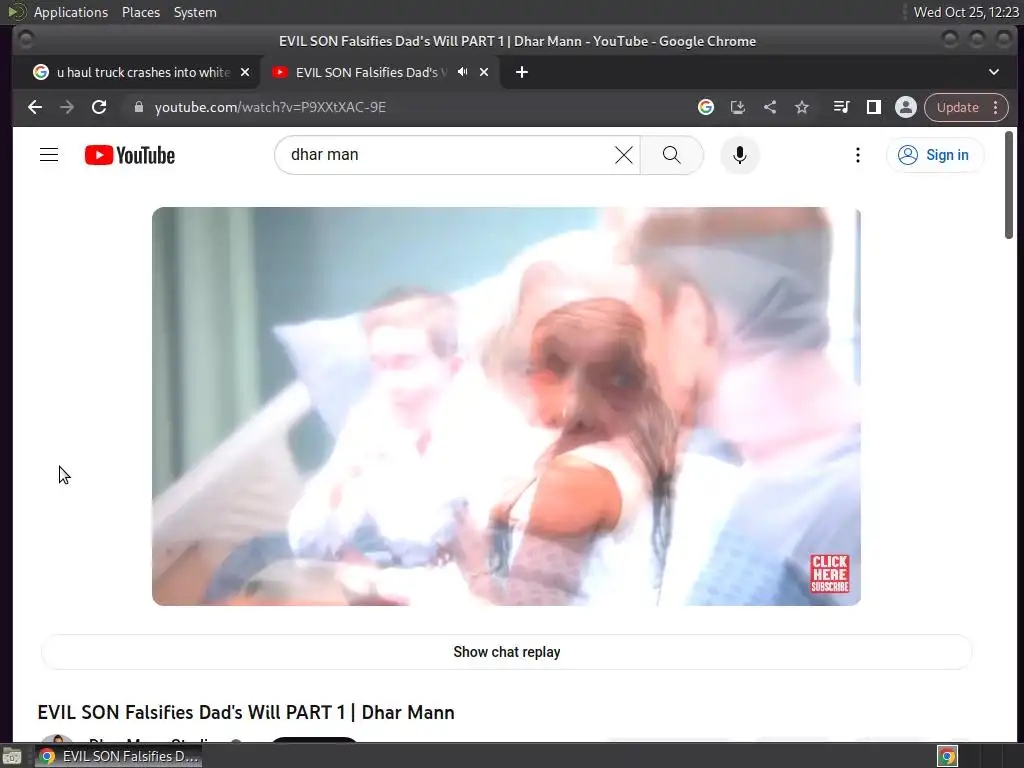Open the Chrome profile avatar
The width and height of the screenshot is (1024, 768).
(x=905, y=107)
